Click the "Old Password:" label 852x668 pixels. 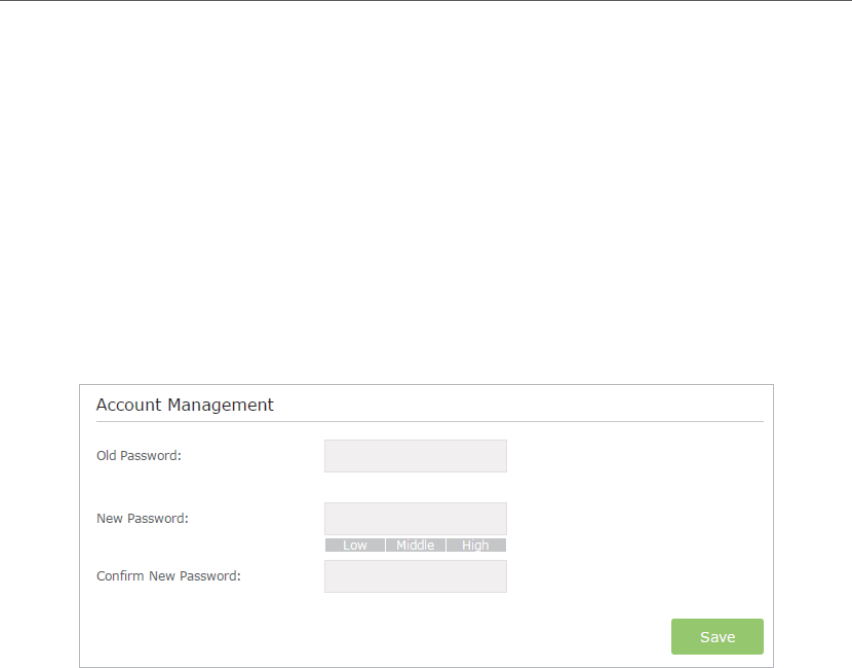point(139,455)
